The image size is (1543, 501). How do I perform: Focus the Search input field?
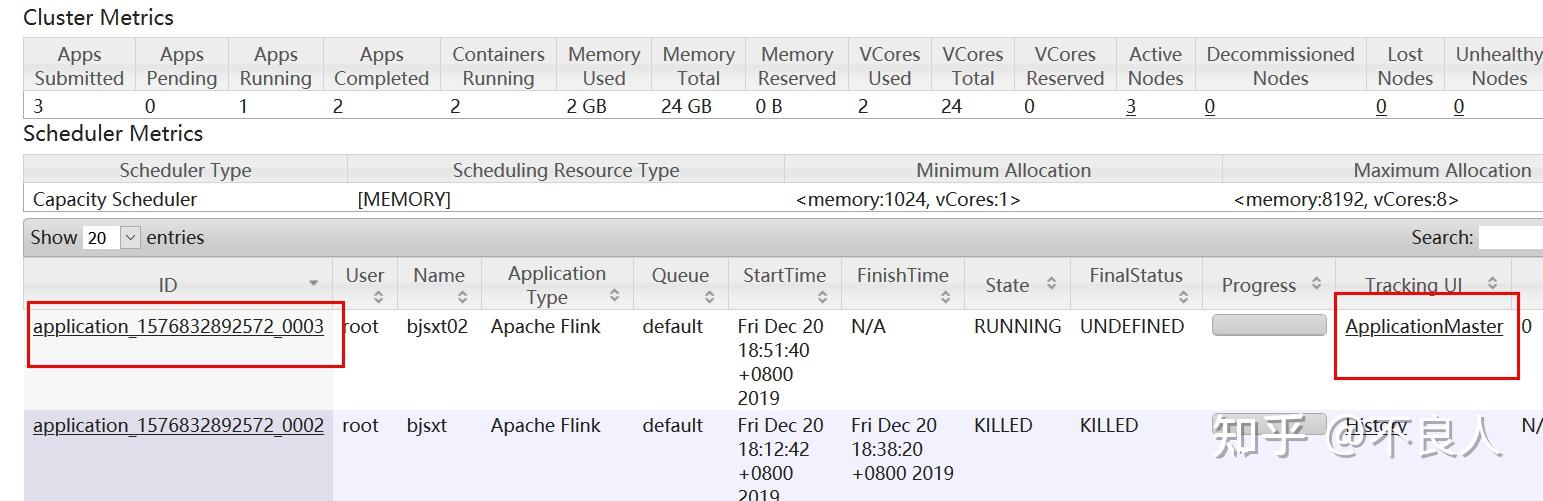pos(1510,238)
